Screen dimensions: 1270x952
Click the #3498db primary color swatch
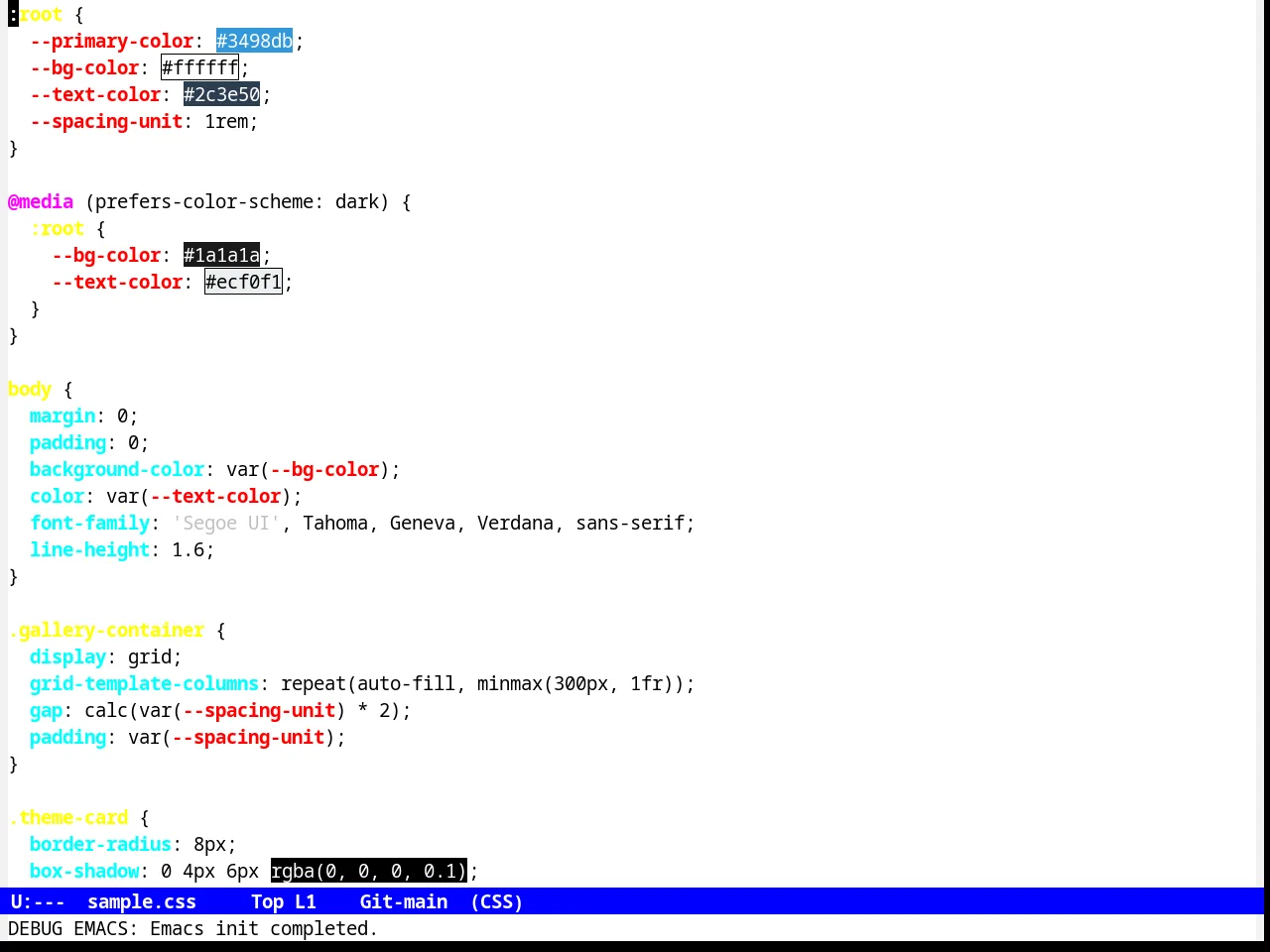pos(254,41)
